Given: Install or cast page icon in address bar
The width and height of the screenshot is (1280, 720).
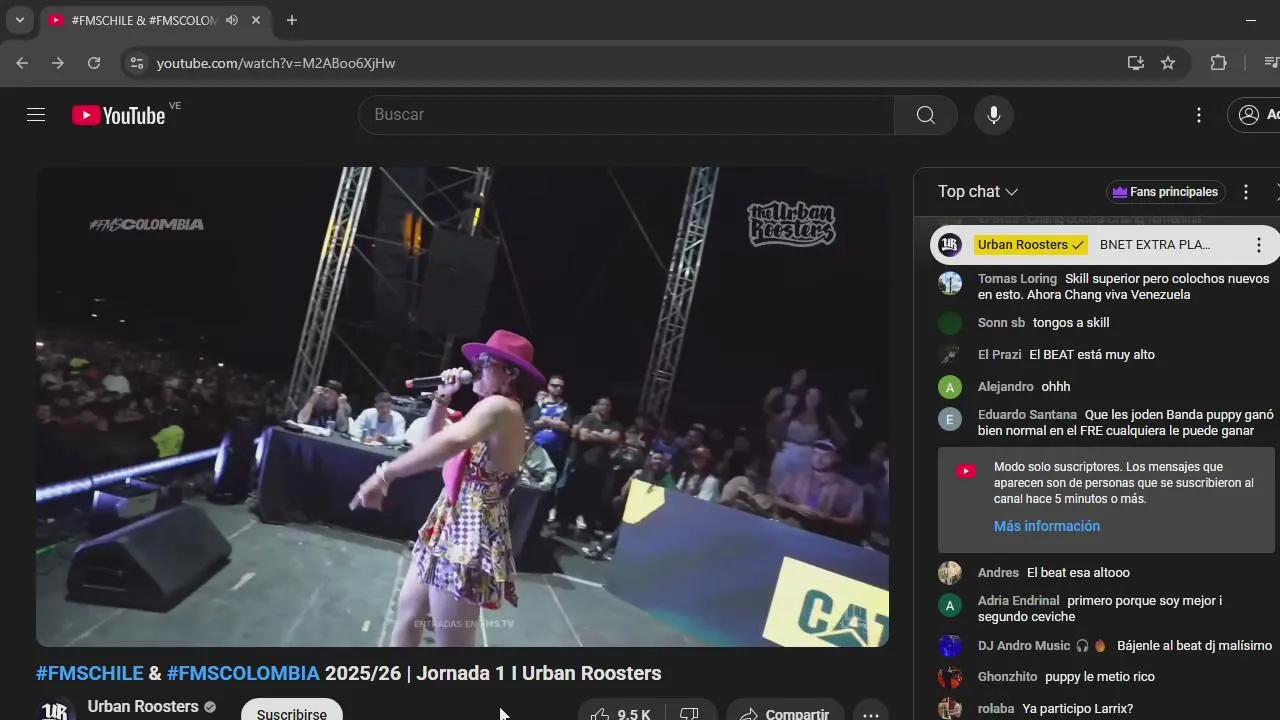Looking at the screenshot, I should click(1136, 63).
